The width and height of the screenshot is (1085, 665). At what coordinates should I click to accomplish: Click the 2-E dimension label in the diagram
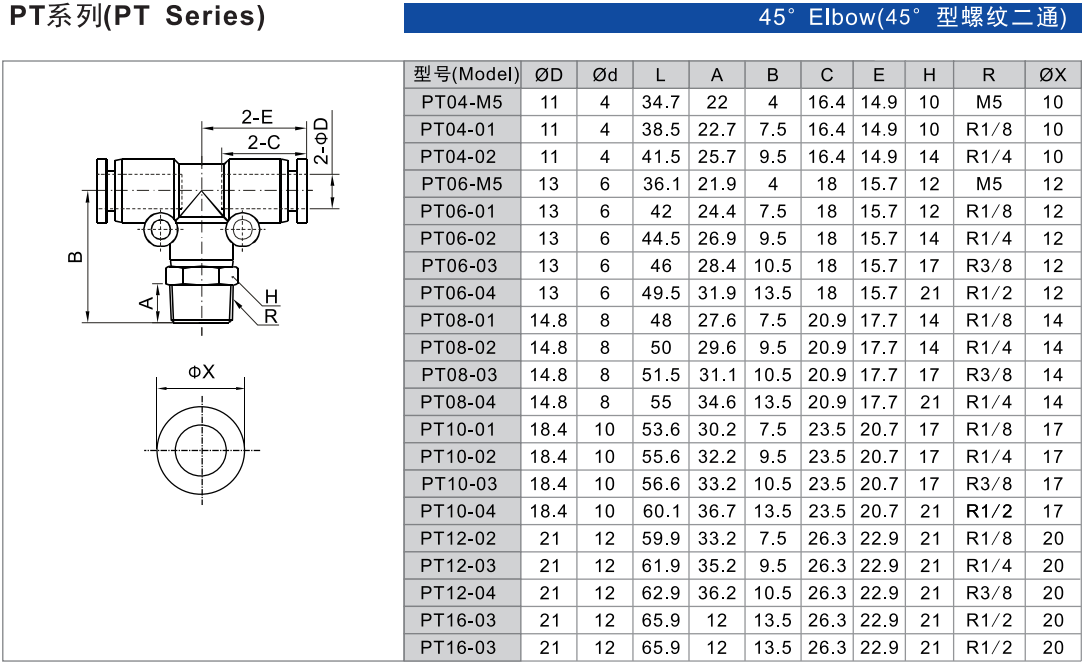257,117
